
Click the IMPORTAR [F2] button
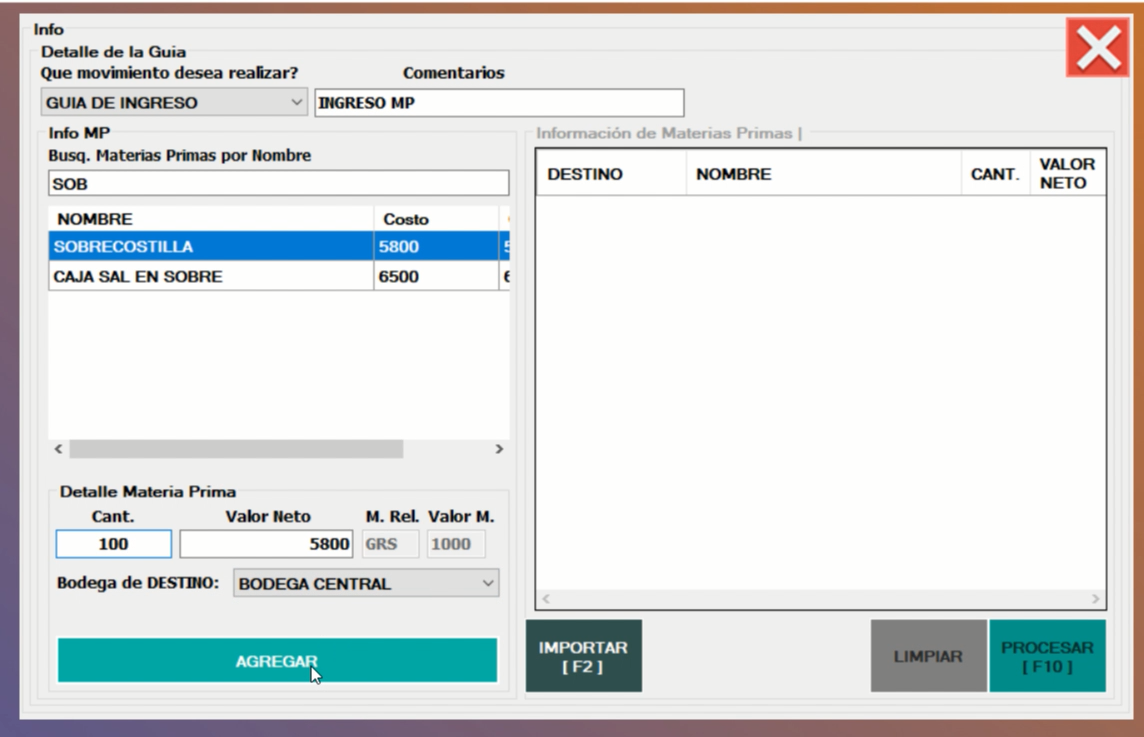click(583, 657)
